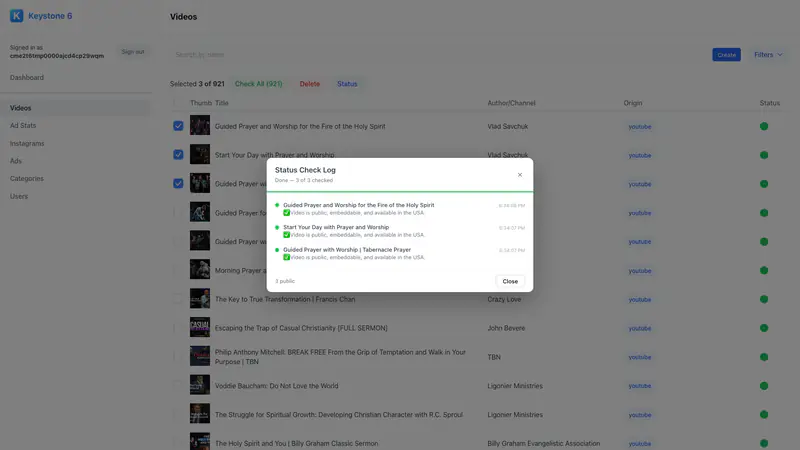
Task: Click the red Delete action
Action: pos(310,84)
